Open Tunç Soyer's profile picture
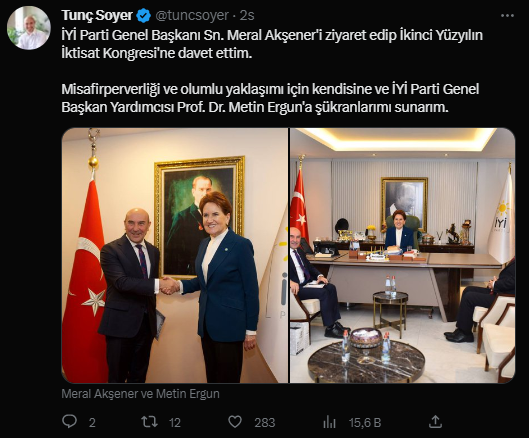This screenshot has width=529, height=438. [29, 28]
